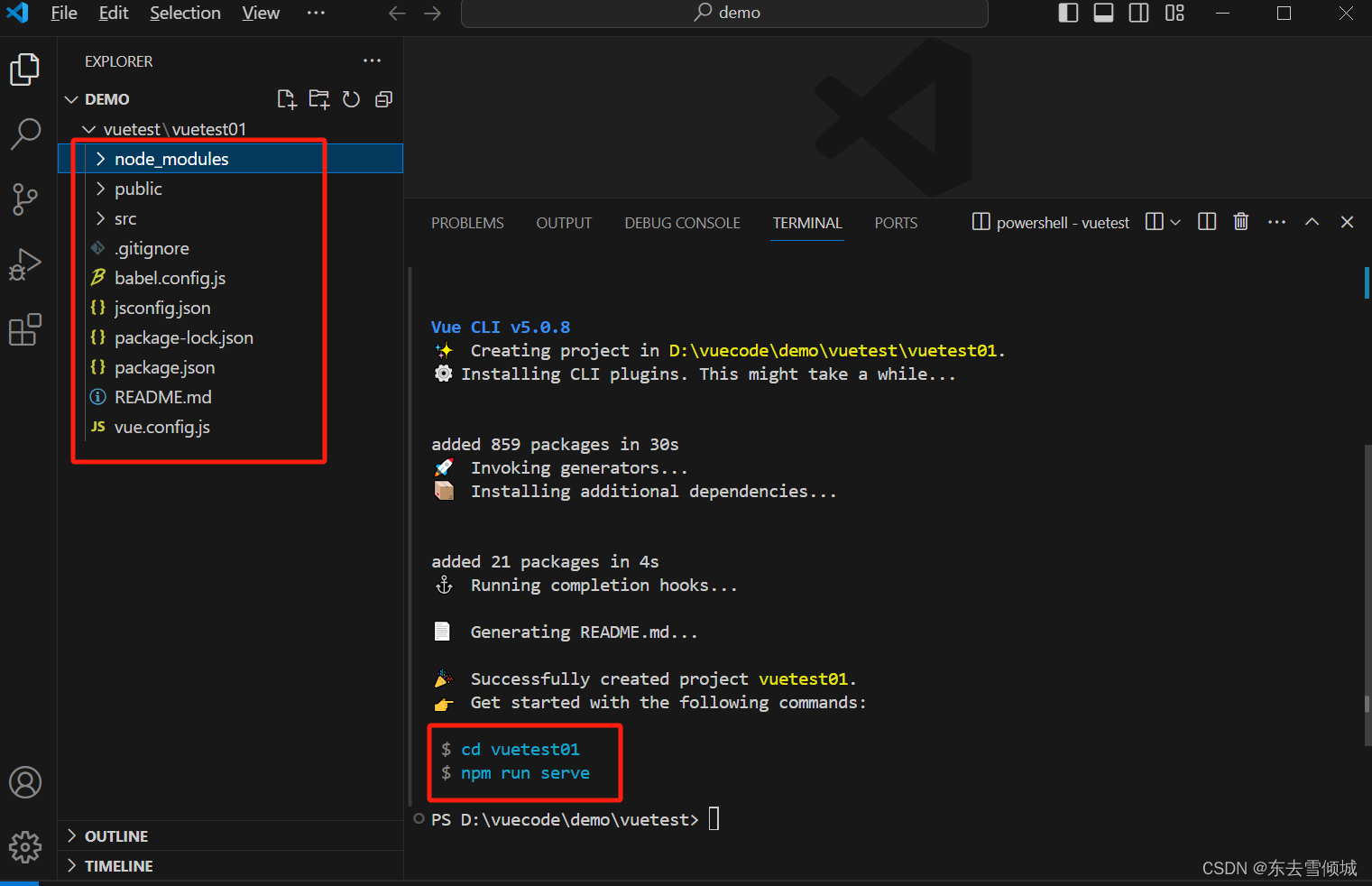Open the Search view in activity bar
Screen dimensions: 1372x886
(25, 134)
